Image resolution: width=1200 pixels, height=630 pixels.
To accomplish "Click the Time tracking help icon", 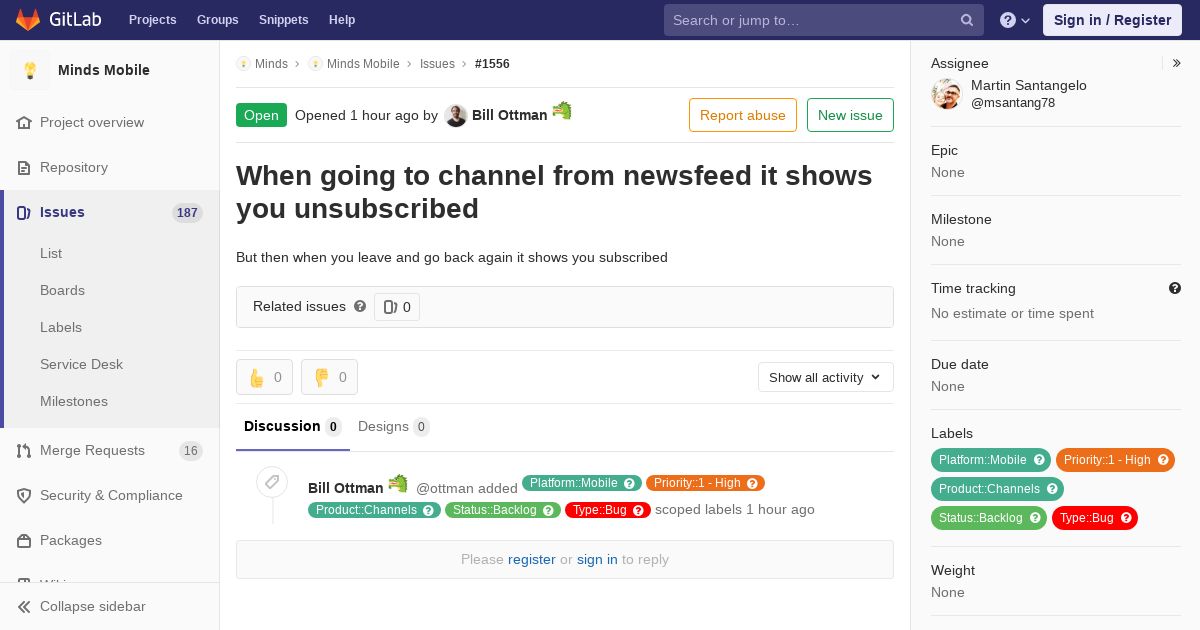I will (x=1175, y=288).
